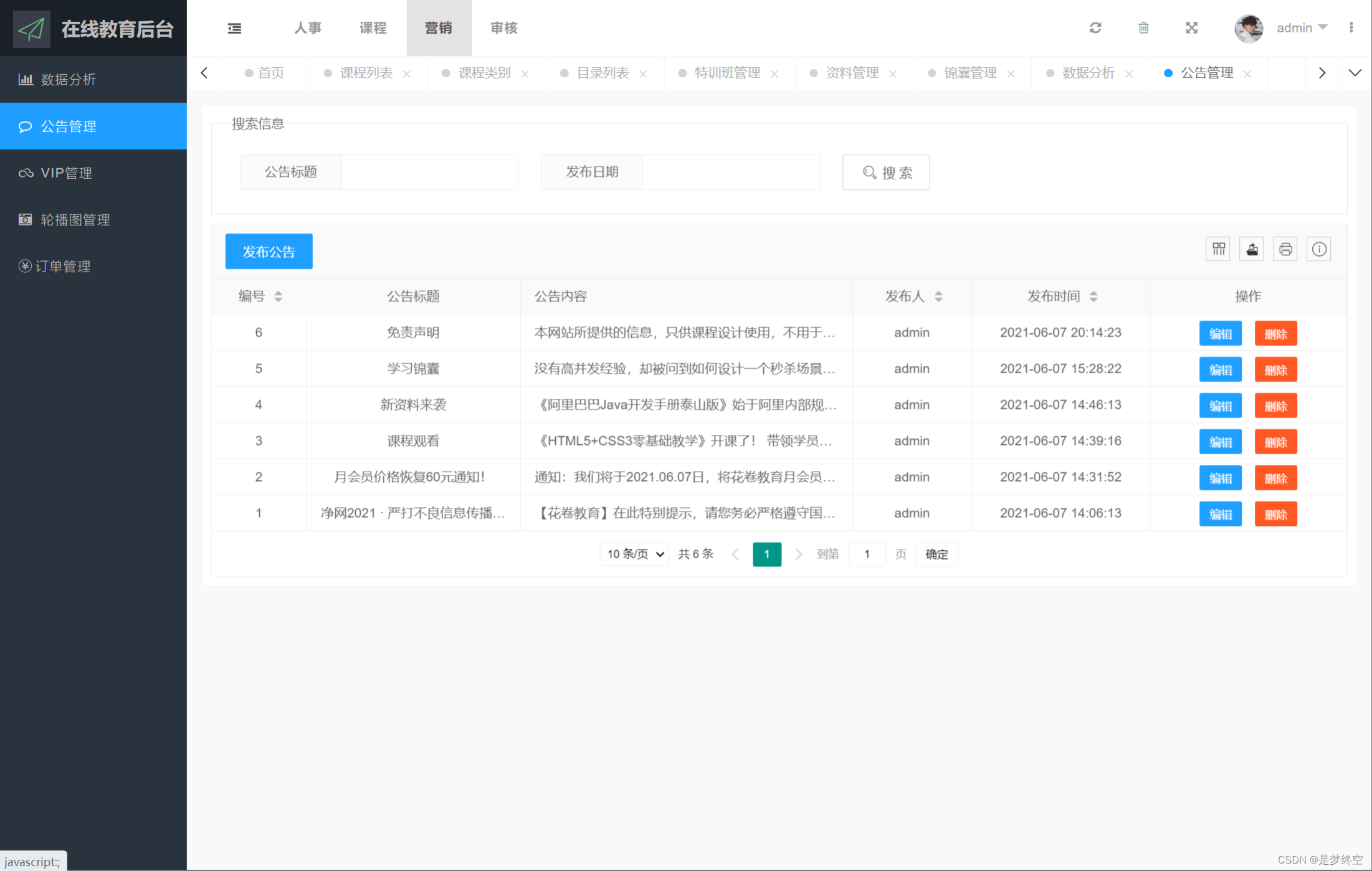Click the admin user avatar
This screenshot has width=1372, height=871.
(1249, 28)
